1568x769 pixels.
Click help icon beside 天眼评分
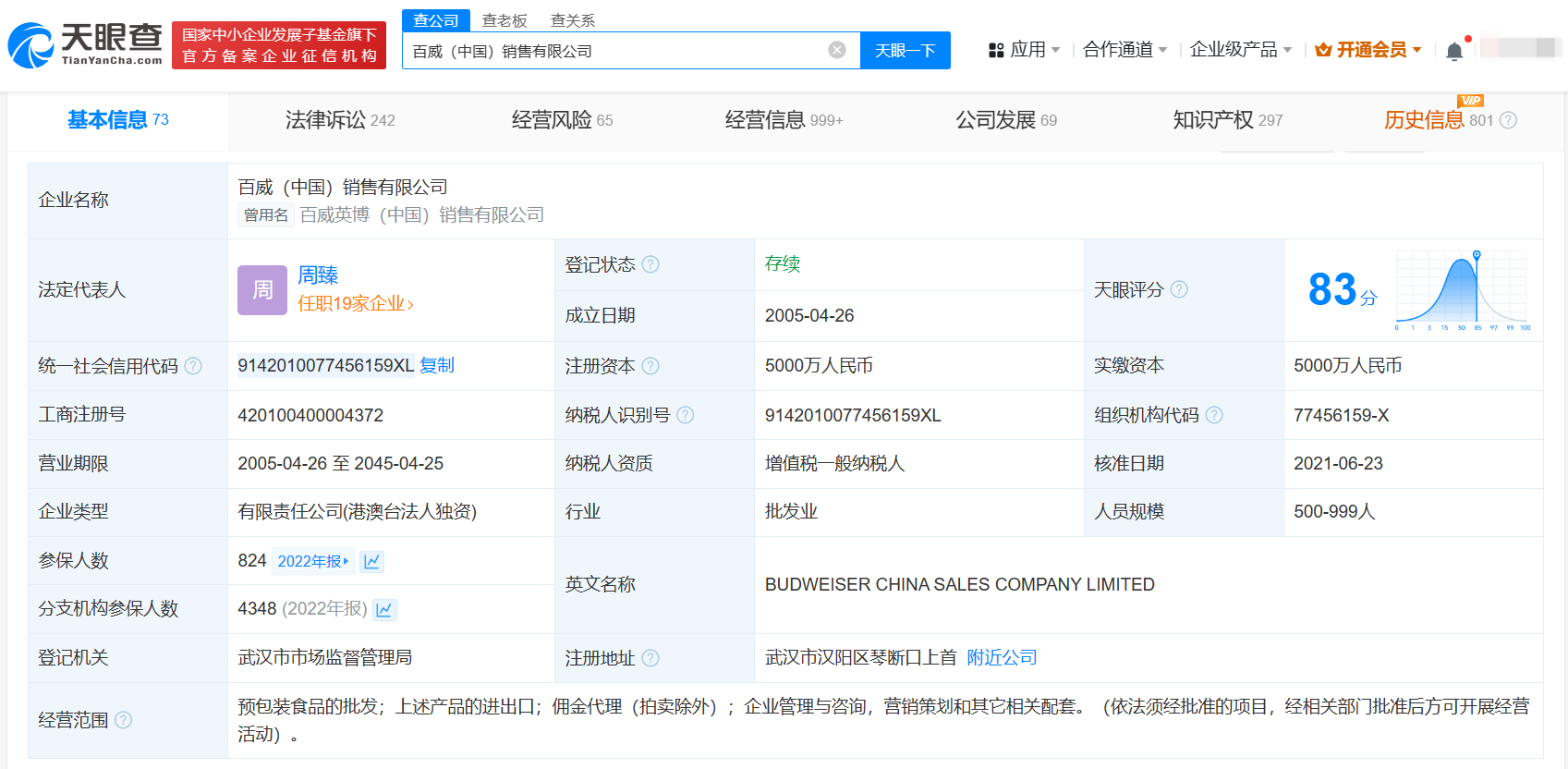(x=1179, y=289)
